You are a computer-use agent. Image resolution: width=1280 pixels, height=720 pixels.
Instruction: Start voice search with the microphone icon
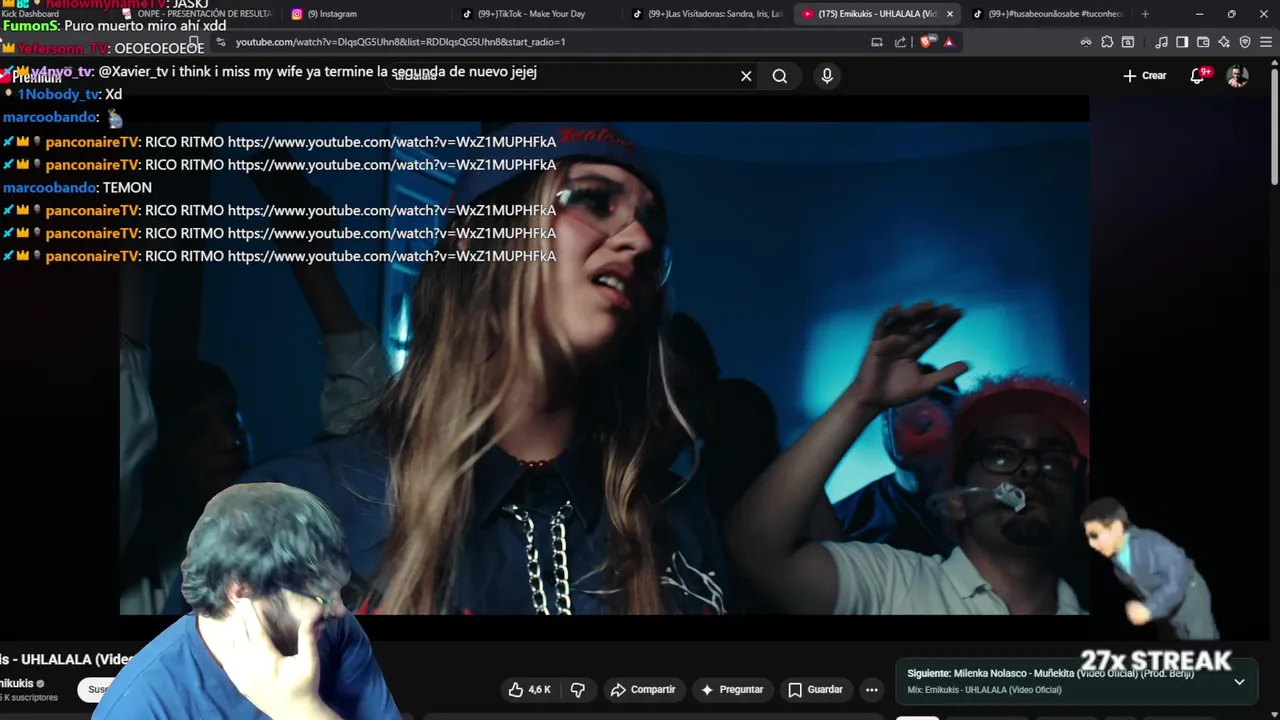(x=827, y=76)
